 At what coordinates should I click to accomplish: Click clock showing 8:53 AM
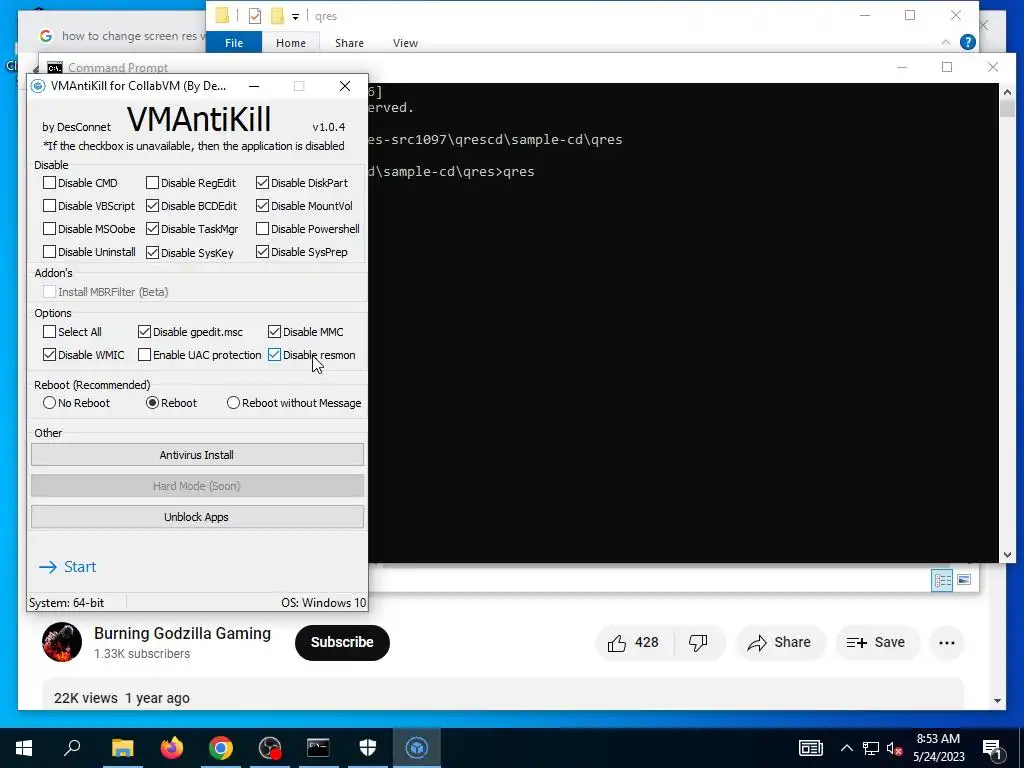click(x=938, y=739)
